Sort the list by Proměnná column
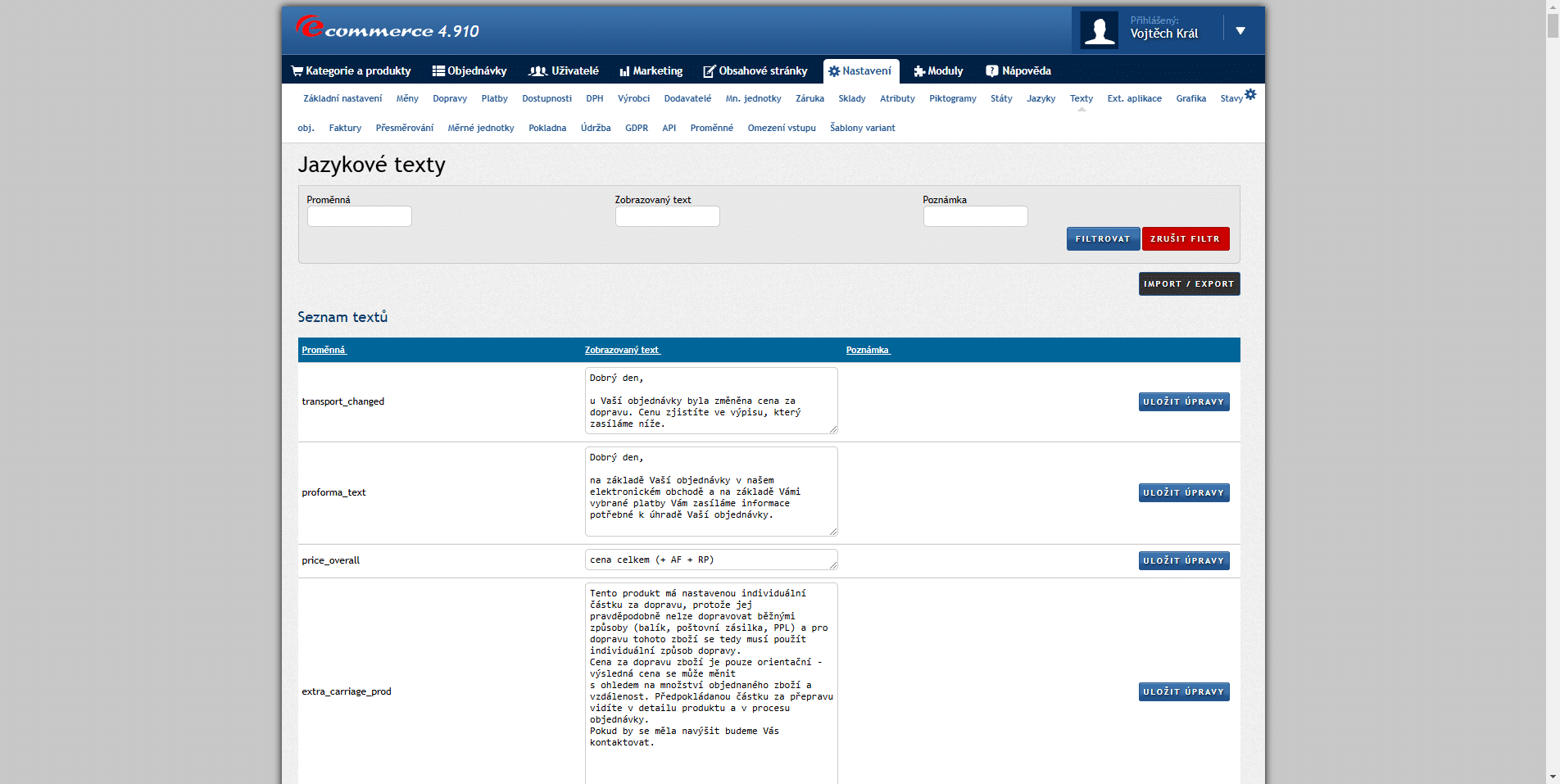 (x=323, y=350)
